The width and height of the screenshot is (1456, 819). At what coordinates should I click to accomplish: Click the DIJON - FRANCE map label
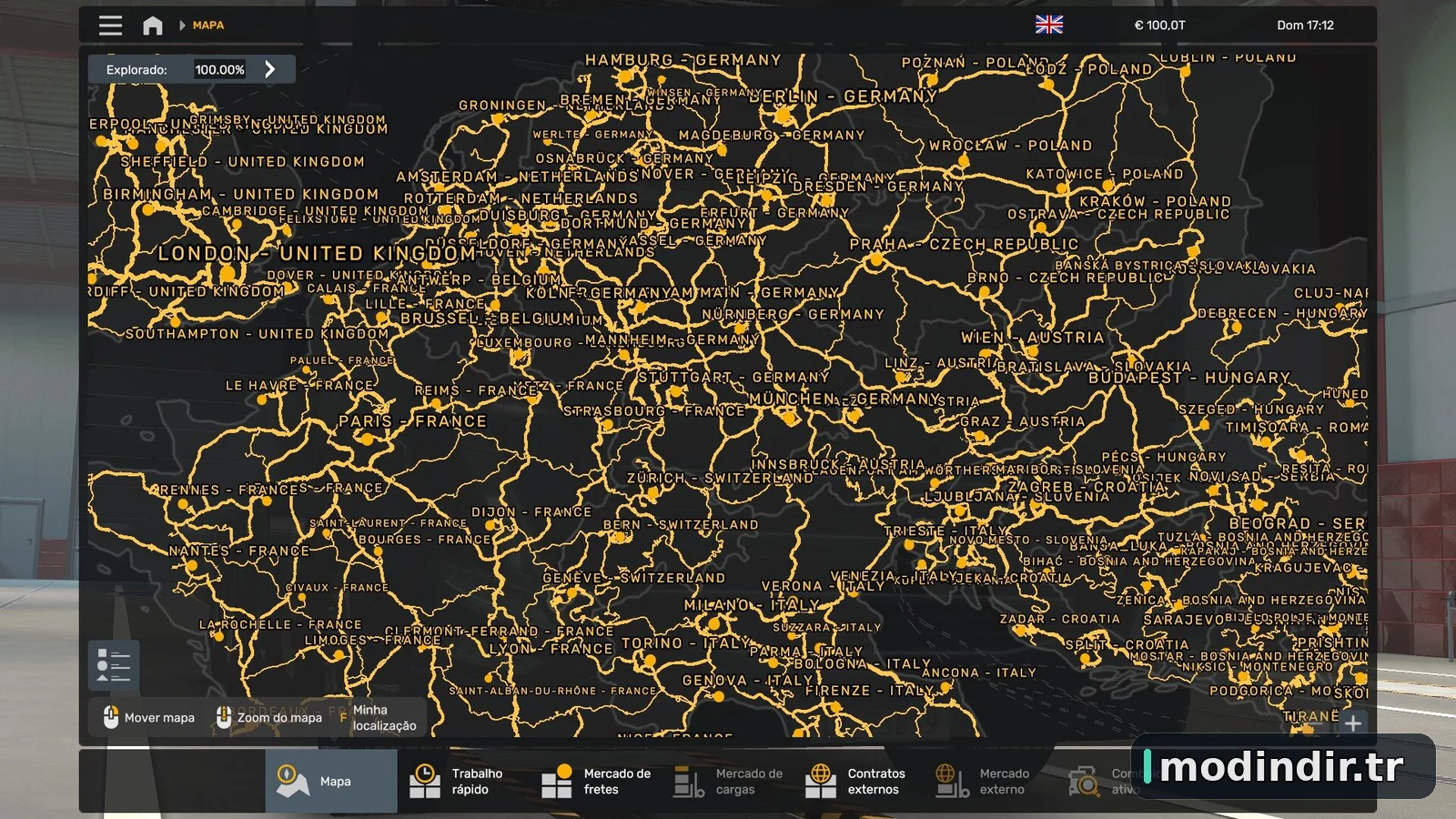coord(531,512)
